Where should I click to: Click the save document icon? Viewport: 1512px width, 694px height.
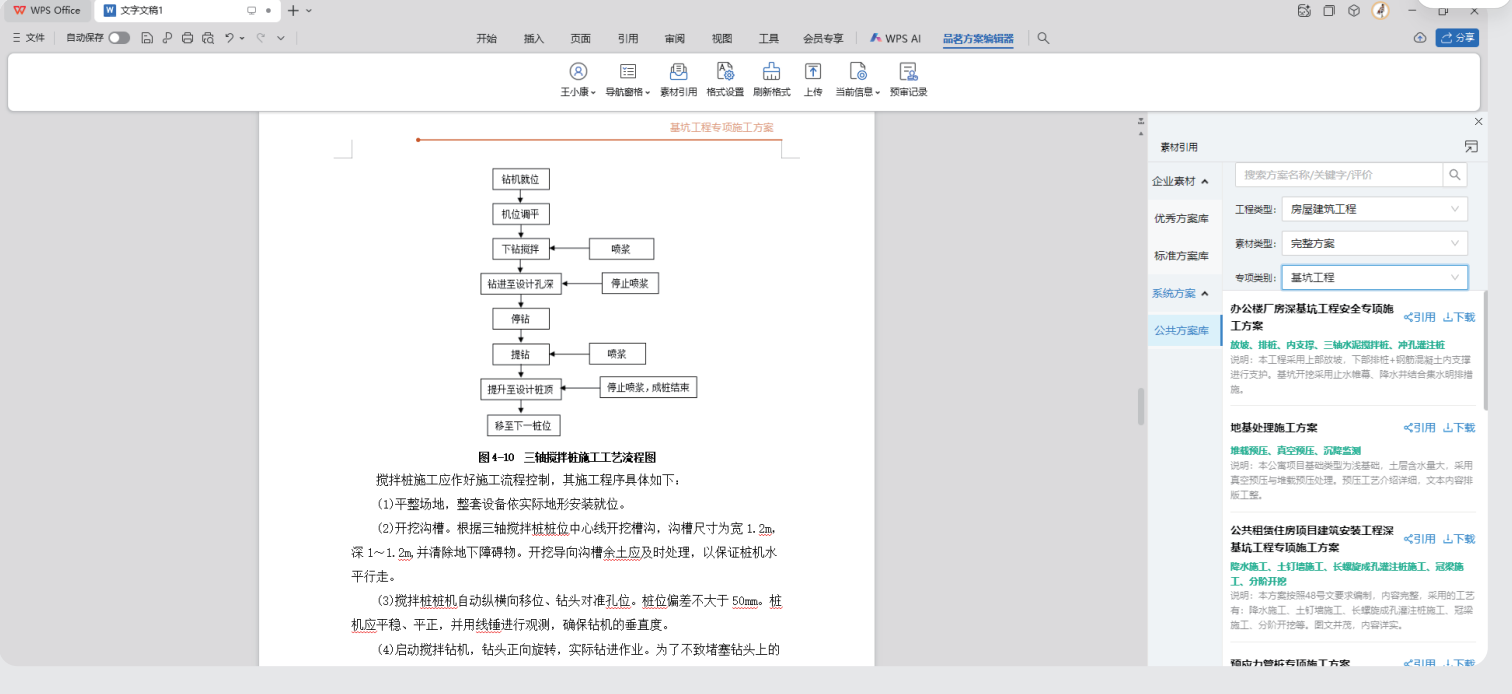click(x=147, y=38)
